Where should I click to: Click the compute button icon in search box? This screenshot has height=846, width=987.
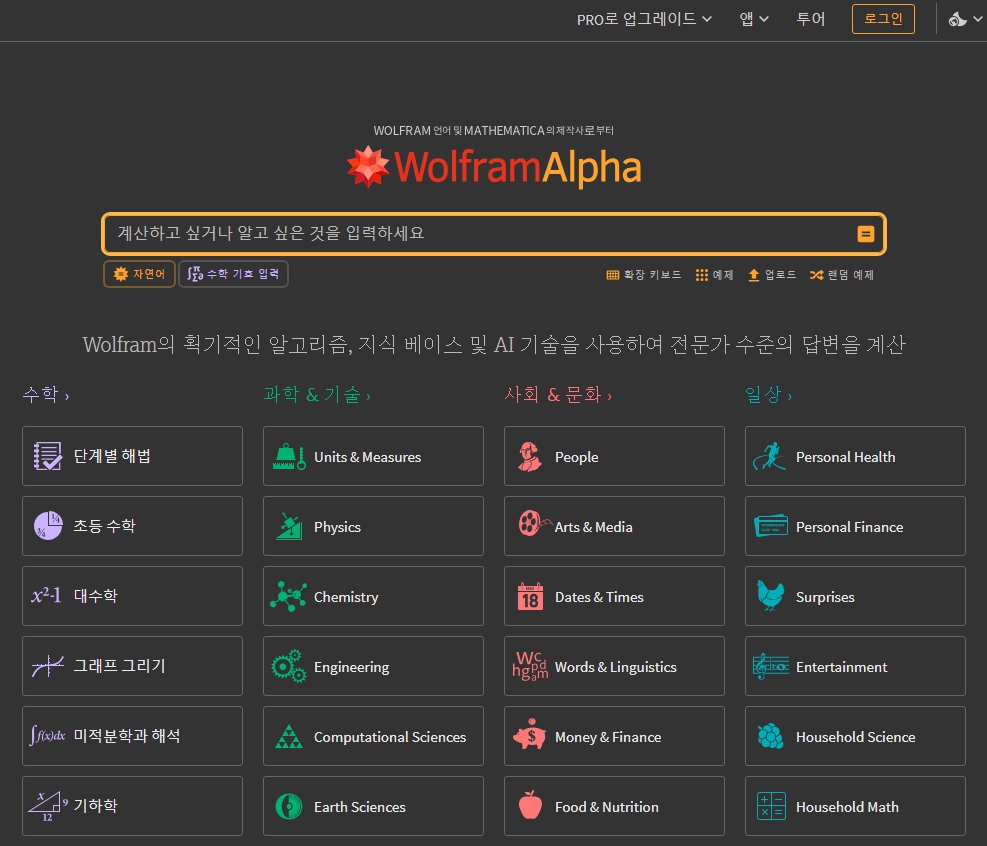tap(866, 234)
